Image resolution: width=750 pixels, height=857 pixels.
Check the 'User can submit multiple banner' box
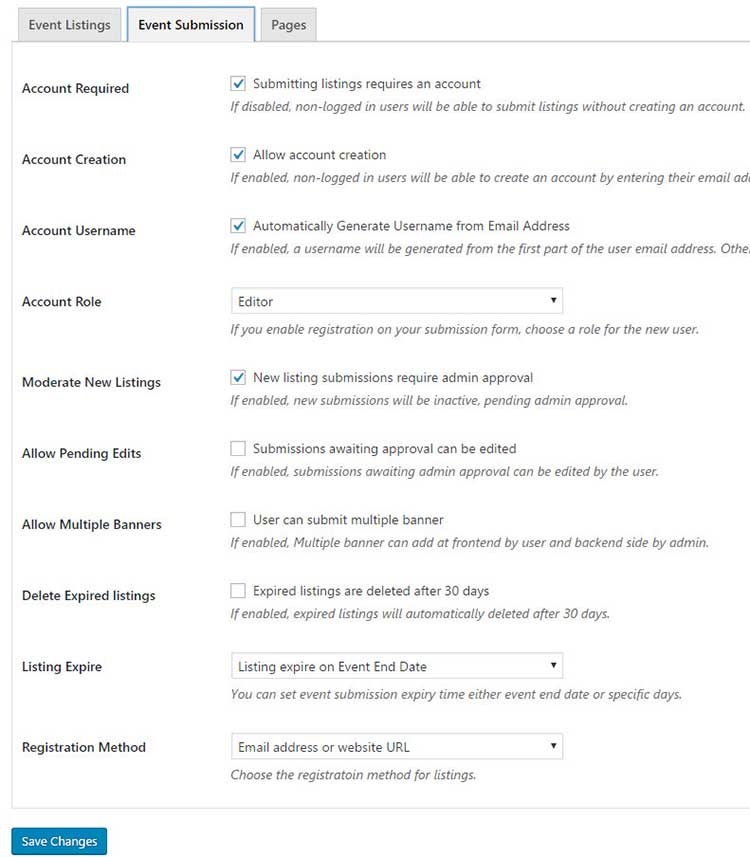click(238, 520)
